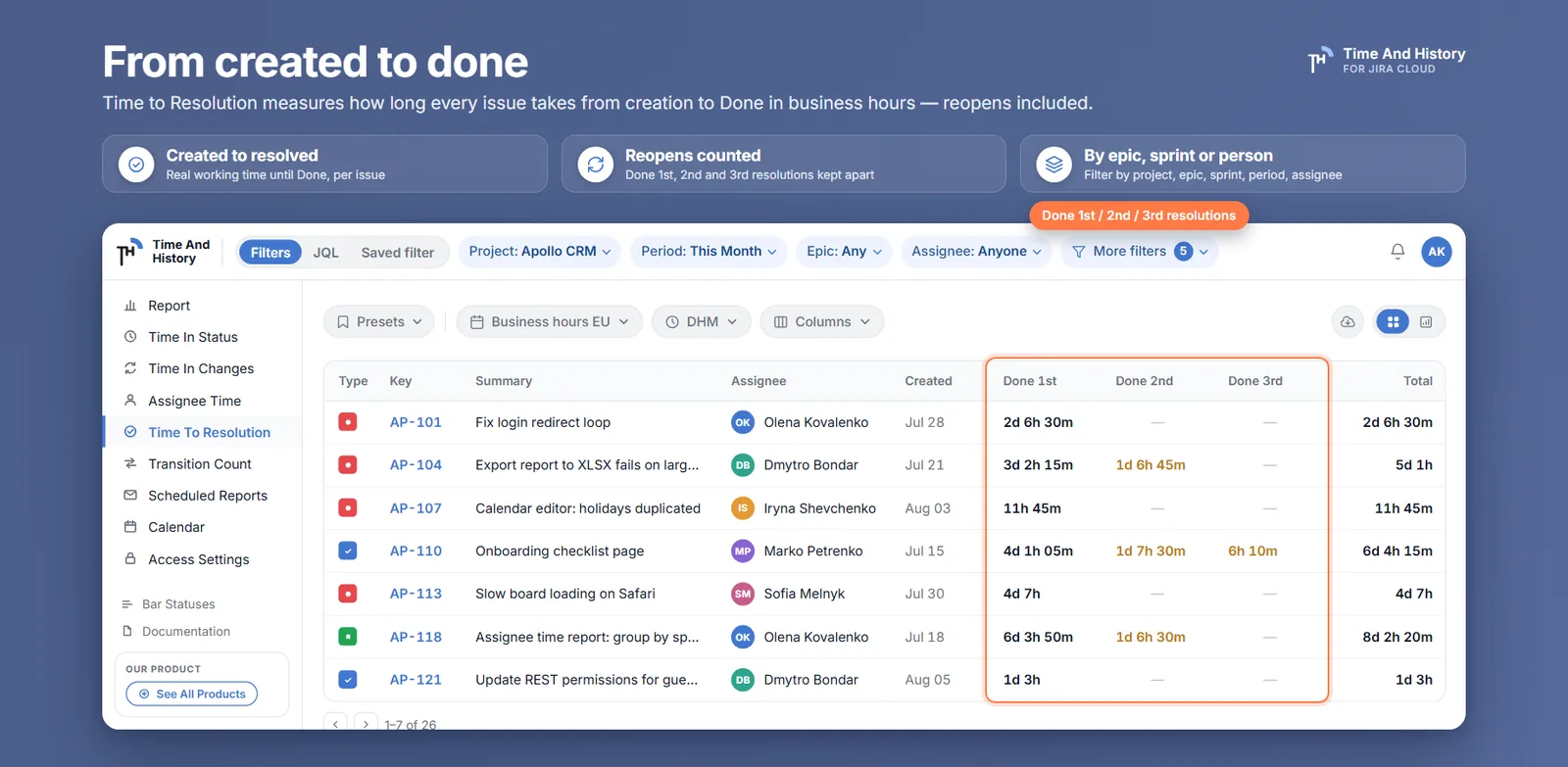Open the AK user avatar menu
This screenshot has width=1568, height=767.
tap(1437, 252)
